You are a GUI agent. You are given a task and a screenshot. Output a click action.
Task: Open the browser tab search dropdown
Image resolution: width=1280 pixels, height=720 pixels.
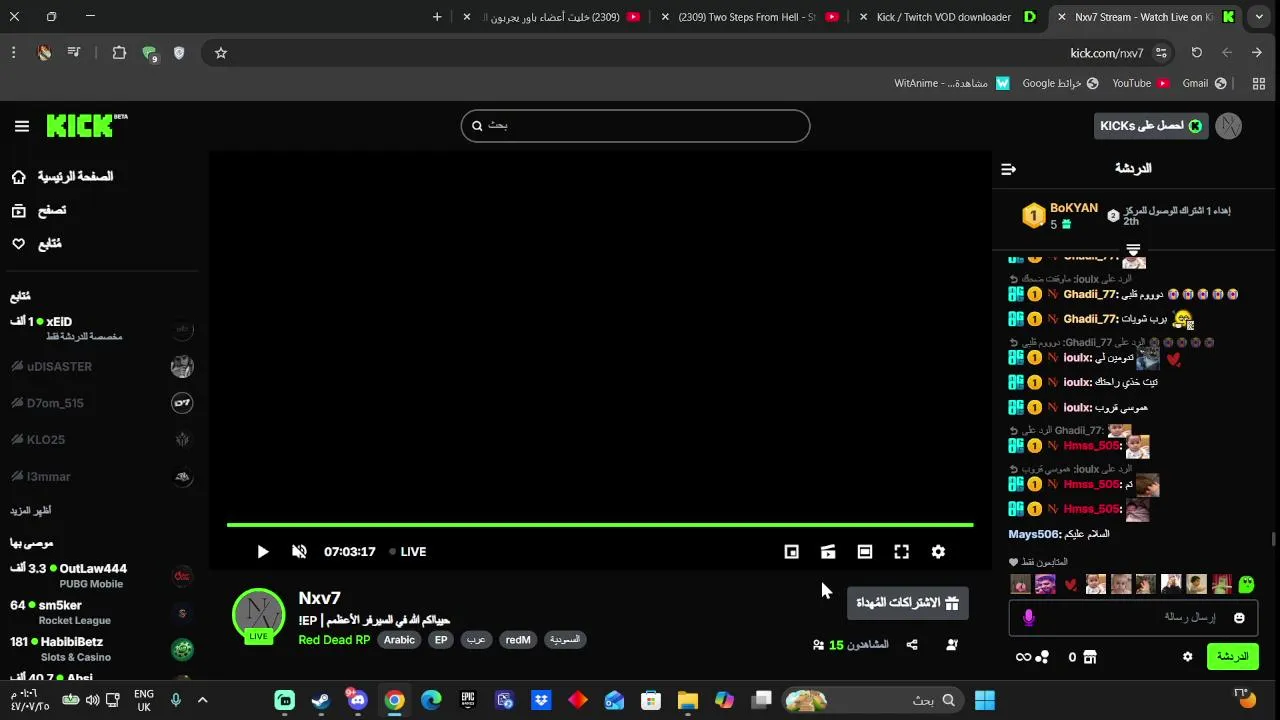1259,17
